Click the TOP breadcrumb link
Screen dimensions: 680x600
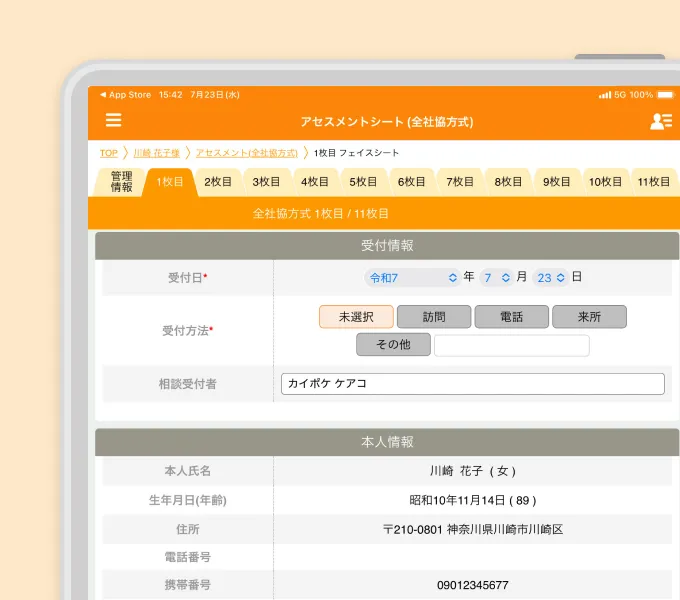click(x=108, y=153)
